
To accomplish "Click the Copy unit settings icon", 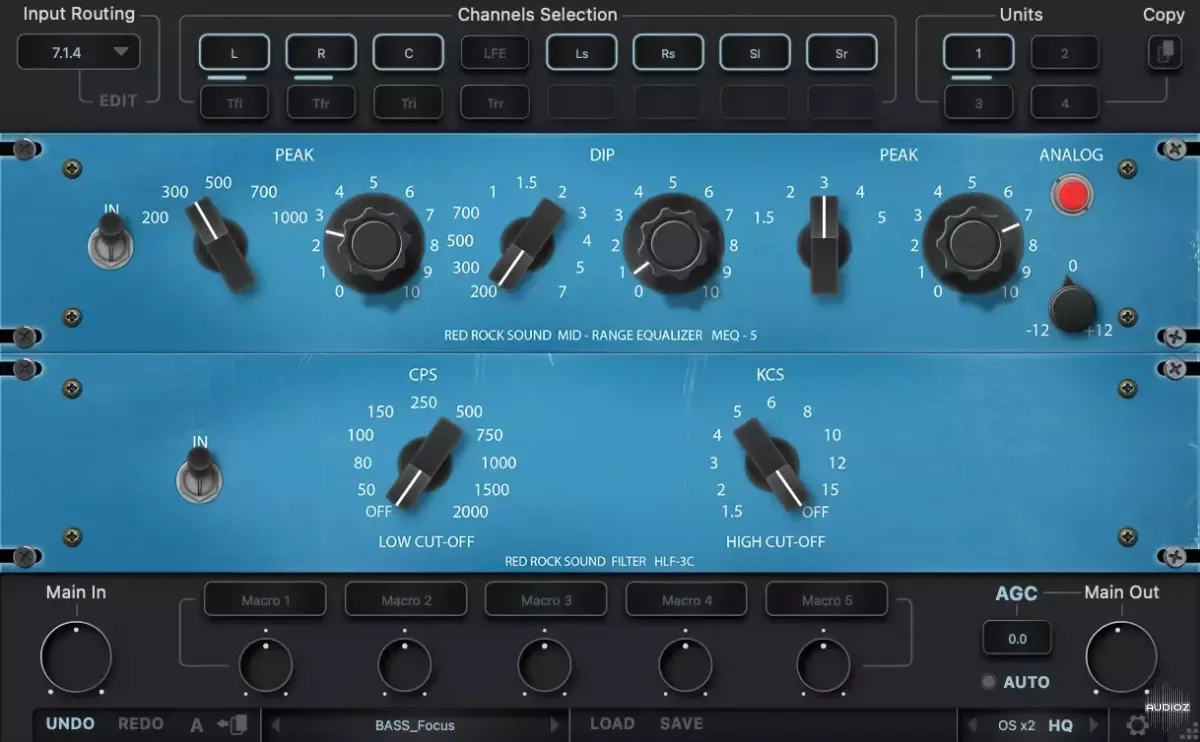I will click(x=1164, y=52).
